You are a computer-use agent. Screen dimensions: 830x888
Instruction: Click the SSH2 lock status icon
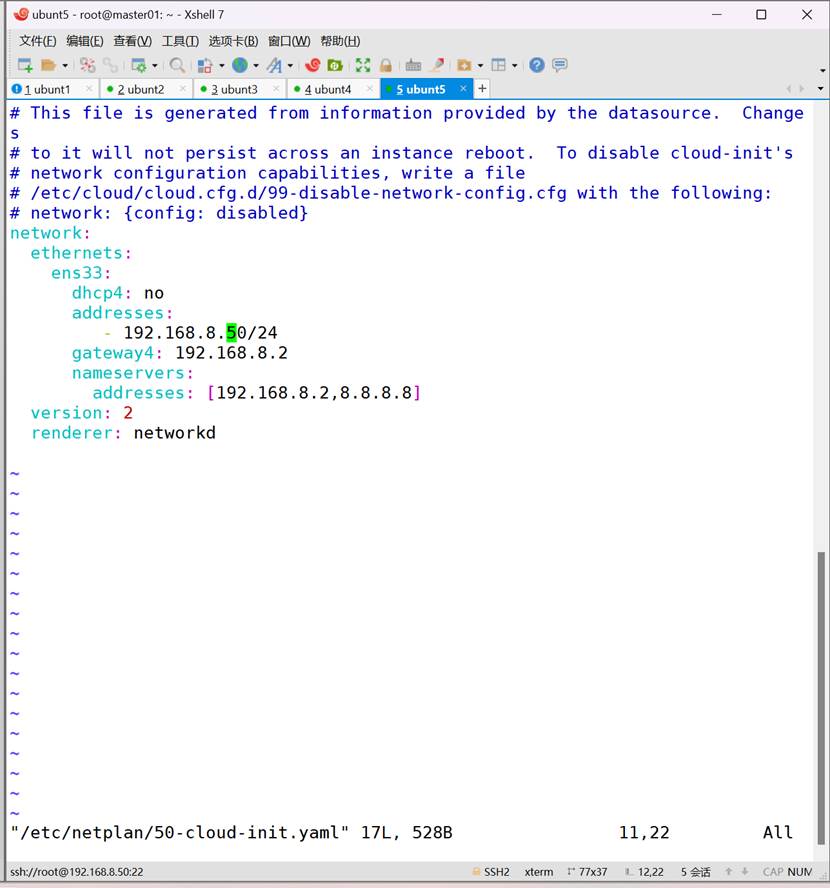coord(477,872)
